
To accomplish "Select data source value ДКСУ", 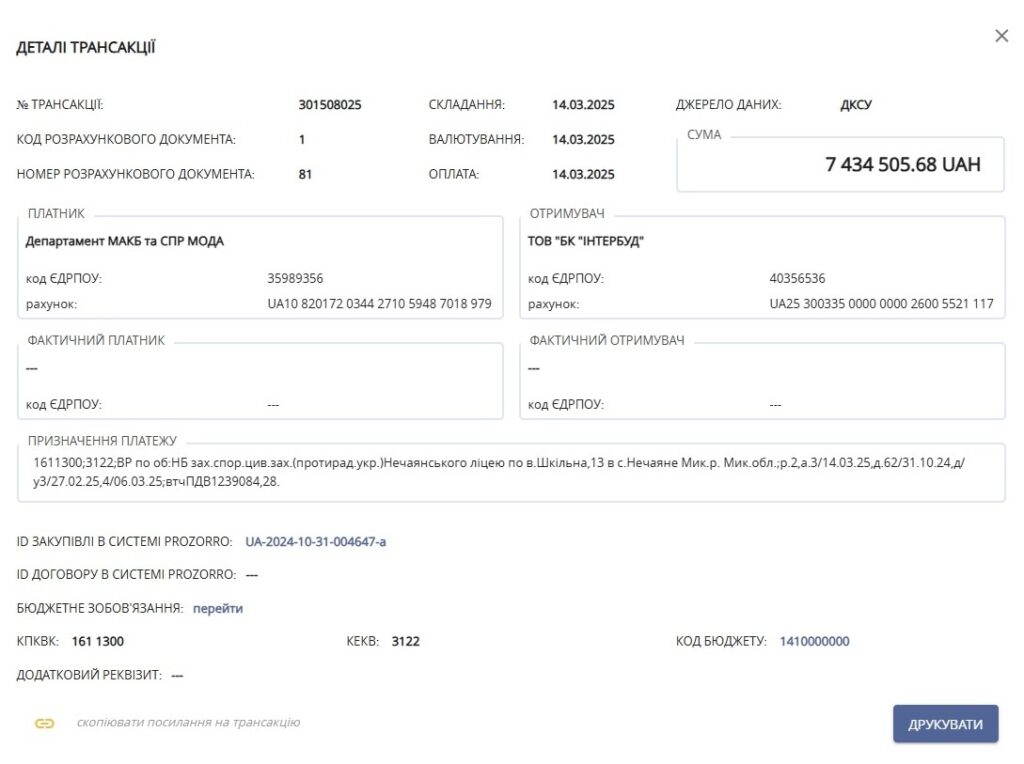I will (x=856, y=104).
